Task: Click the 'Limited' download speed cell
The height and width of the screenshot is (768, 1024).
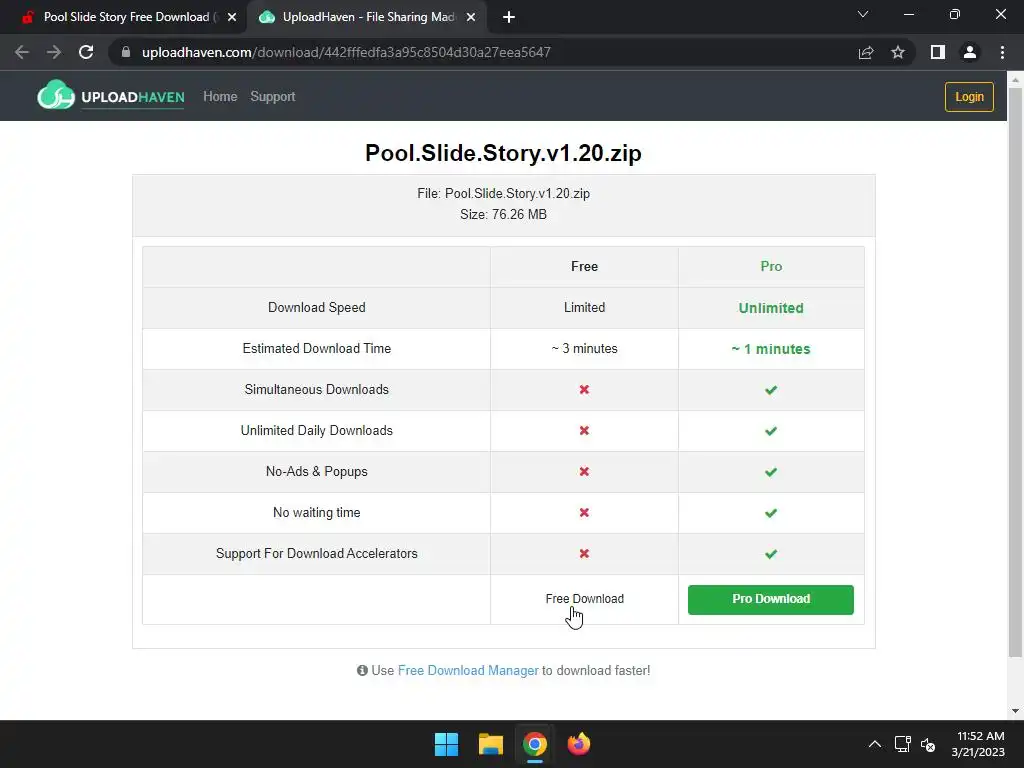Action: [x=584, y=308]
